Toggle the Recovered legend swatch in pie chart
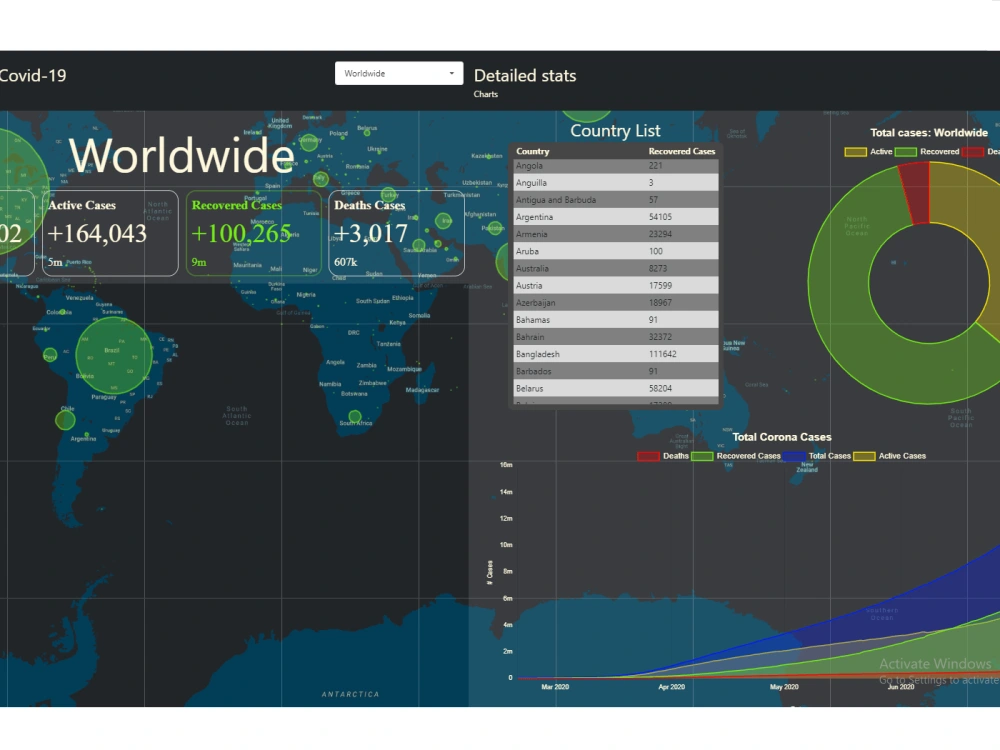Screen dimensions: 1000x750 click(x=905, y=152)
